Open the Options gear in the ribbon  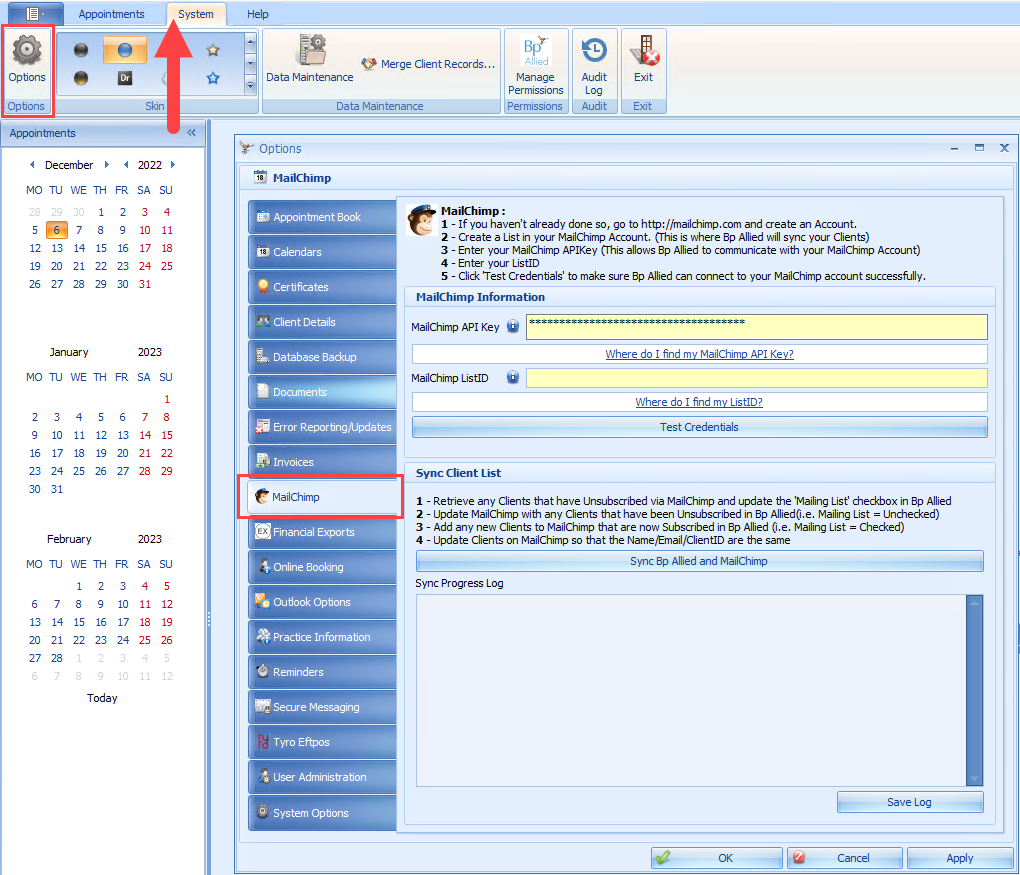click(x=27, y=61)
